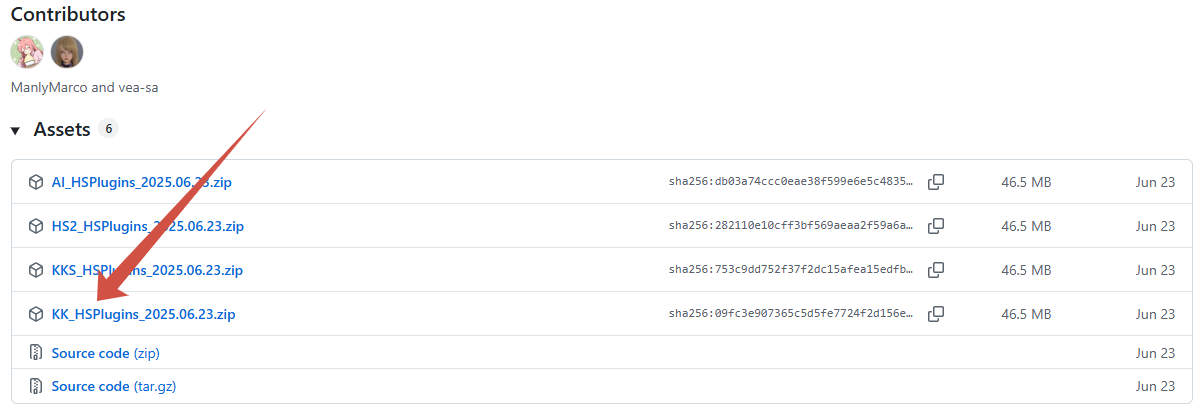Image resolution: width=1203 pixels, height=419 pixels.
Task: Click package icon beside KK_HSPlugins zip
Action: pos(36,314)
